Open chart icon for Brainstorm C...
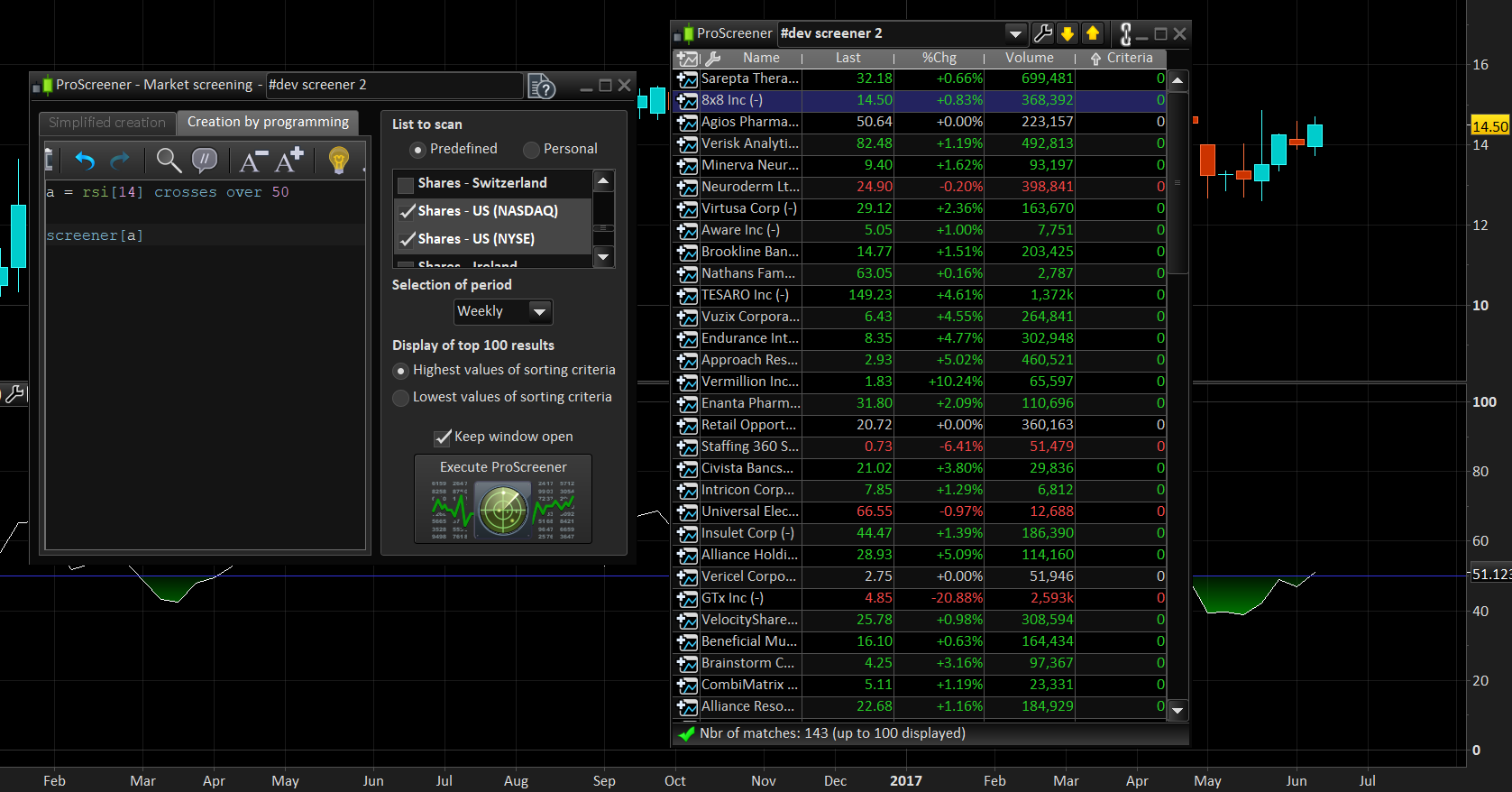The width and height of the screenshot is (1512, 792). click(687, 663)
